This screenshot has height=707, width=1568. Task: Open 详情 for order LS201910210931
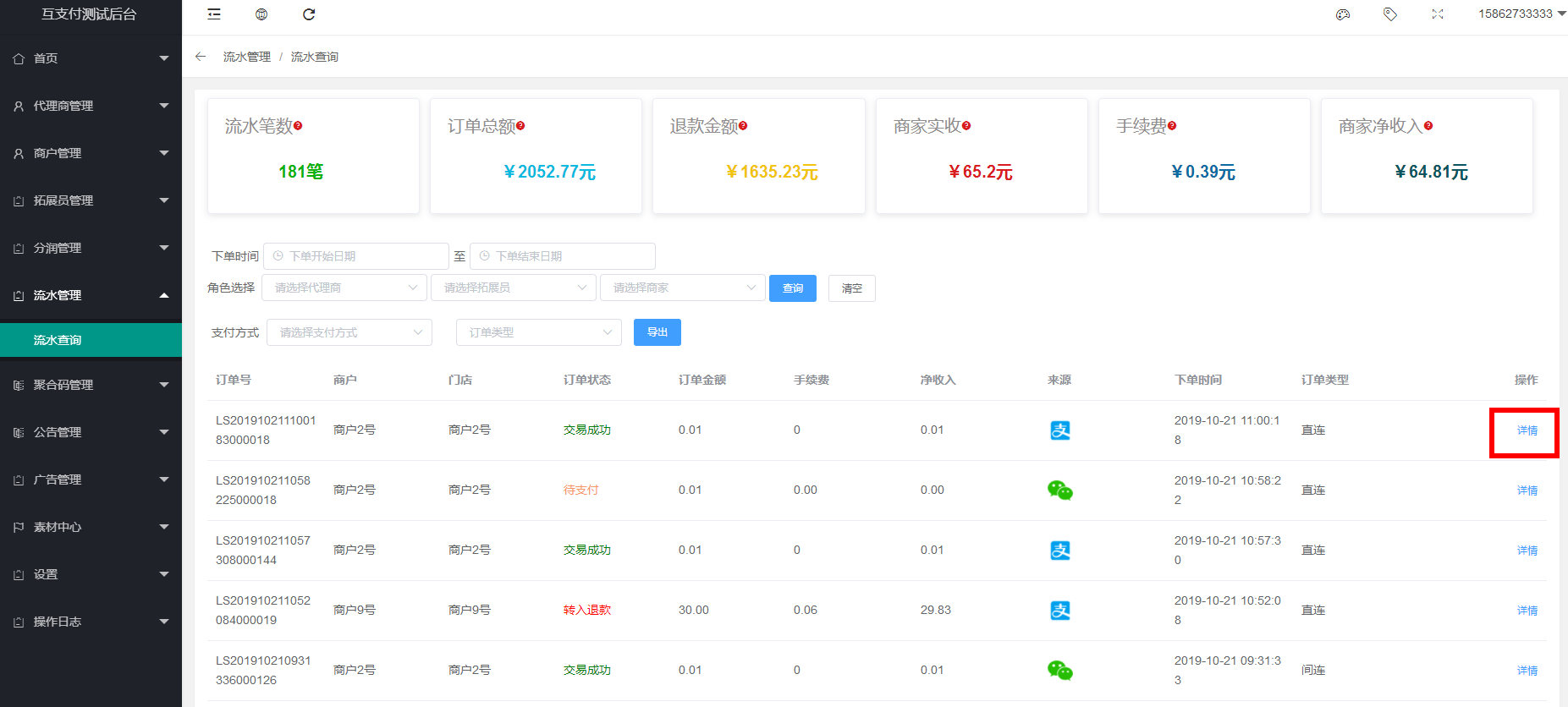point(1527,671)
